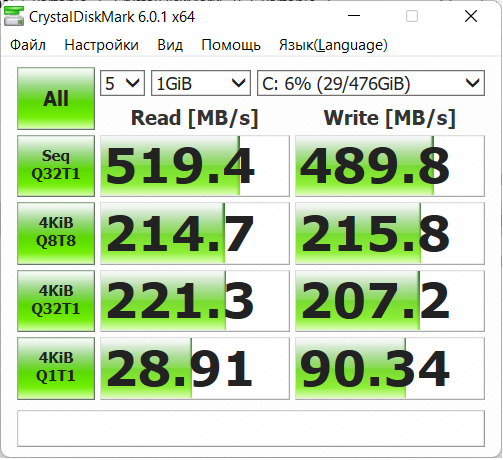Click the CrystalDiskMark app icon in title bar

click(x=14, y=16)
